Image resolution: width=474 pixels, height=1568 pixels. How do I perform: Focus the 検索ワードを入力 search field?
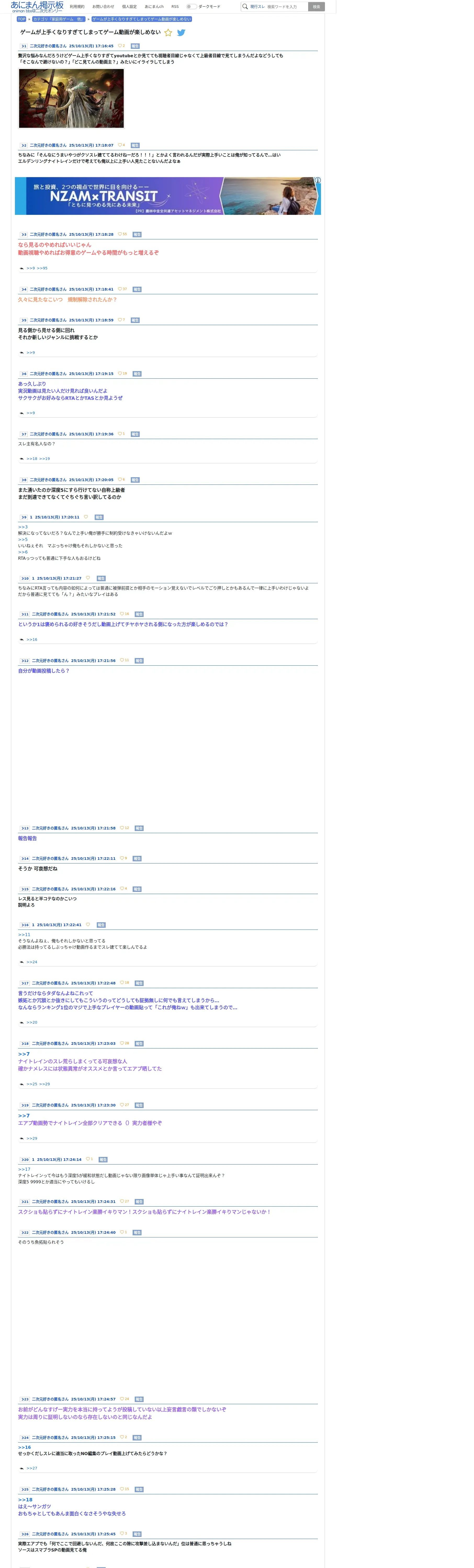pos(286,7)
